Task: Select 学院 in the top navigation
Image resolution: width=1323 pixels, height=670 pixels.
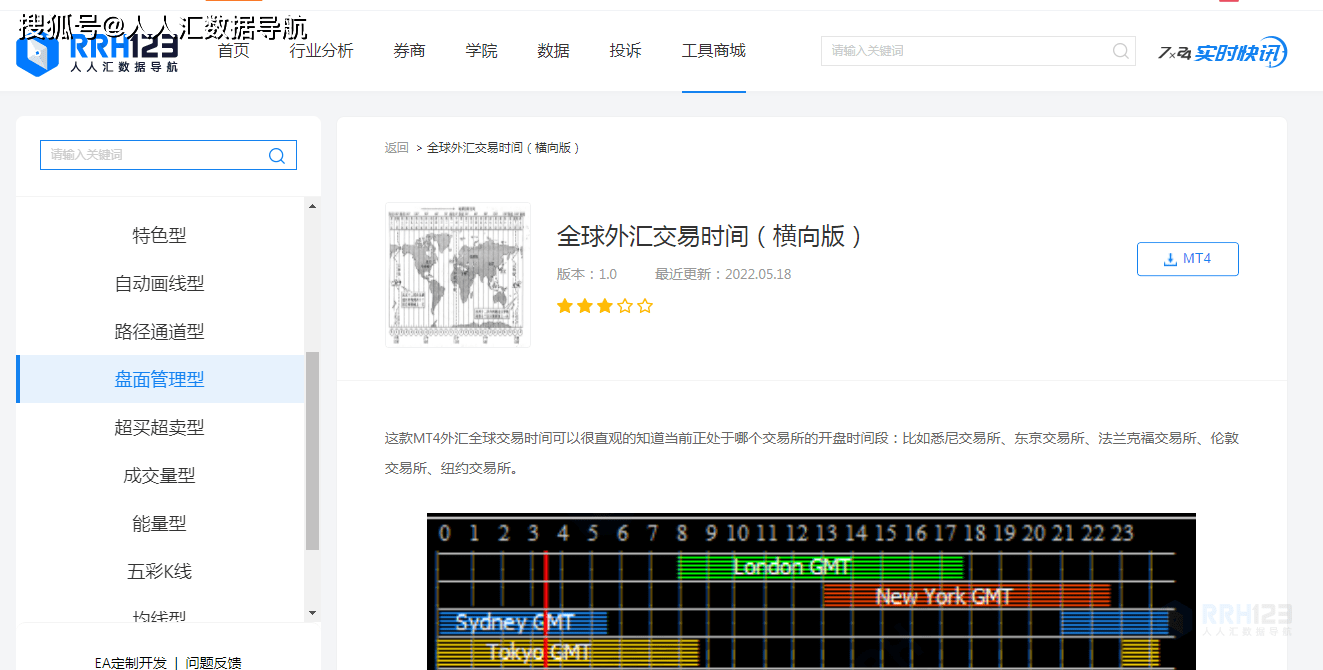Action: point(481,50)
